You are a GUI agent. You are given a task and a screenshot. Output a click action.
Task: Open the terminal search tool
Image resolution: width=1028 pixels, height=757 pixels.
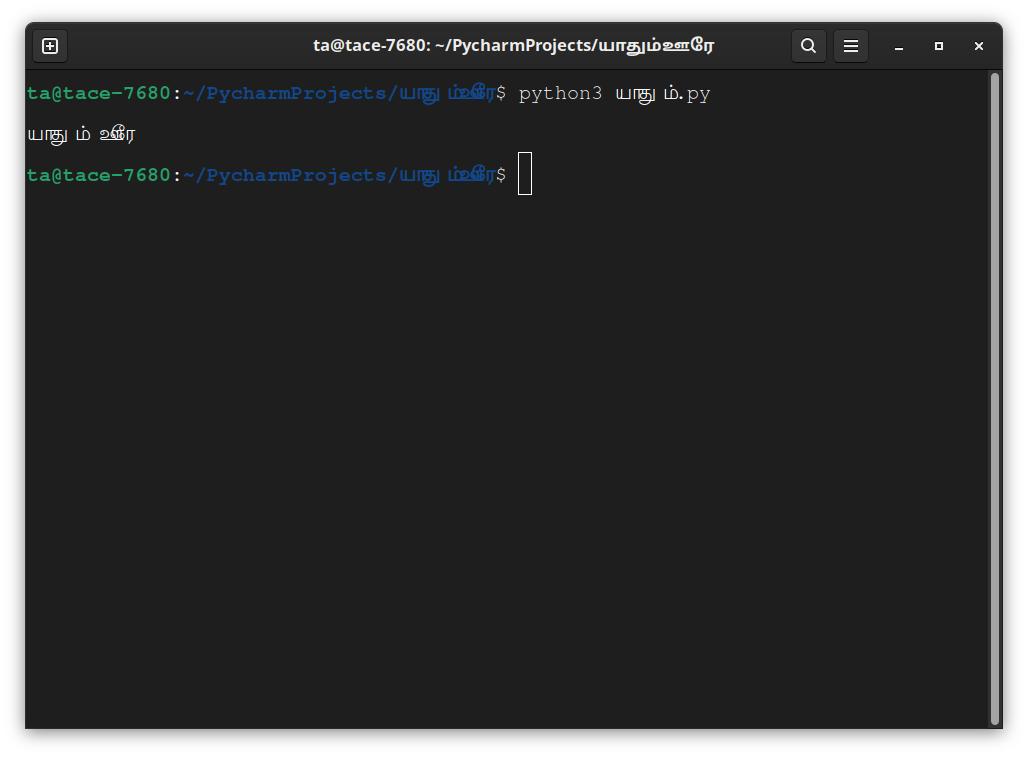tap(808, 46)
